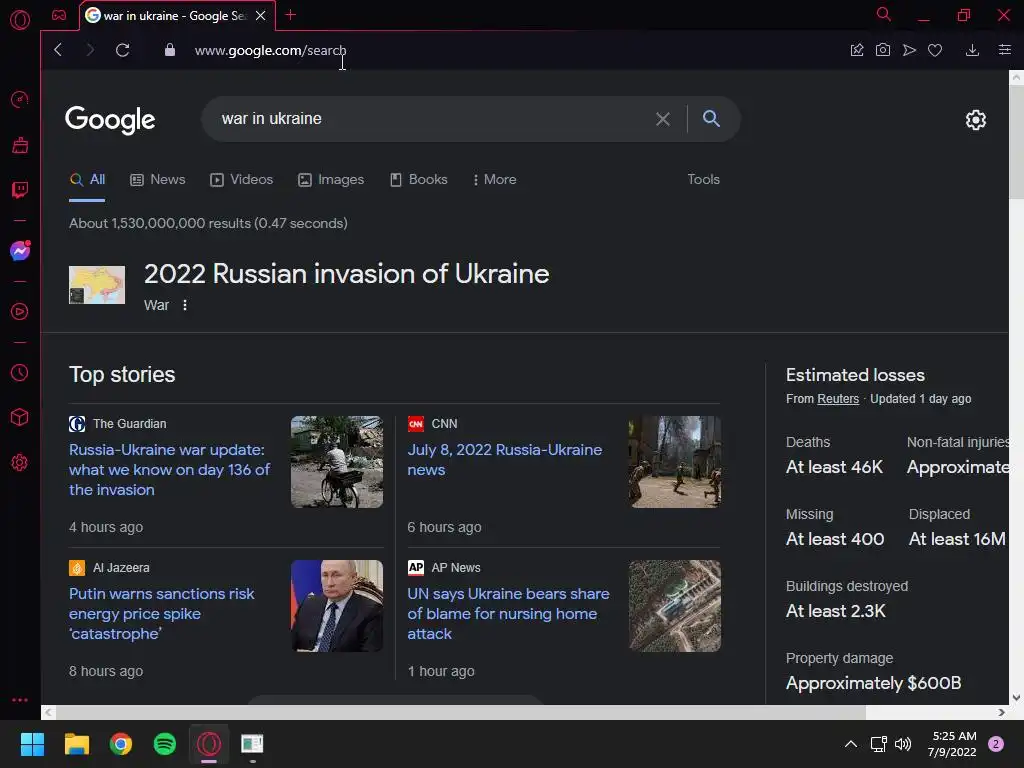The image size is (1024, 768).
Task: Open Extensions cube icon in sidebar
Action: pos(20,417)
